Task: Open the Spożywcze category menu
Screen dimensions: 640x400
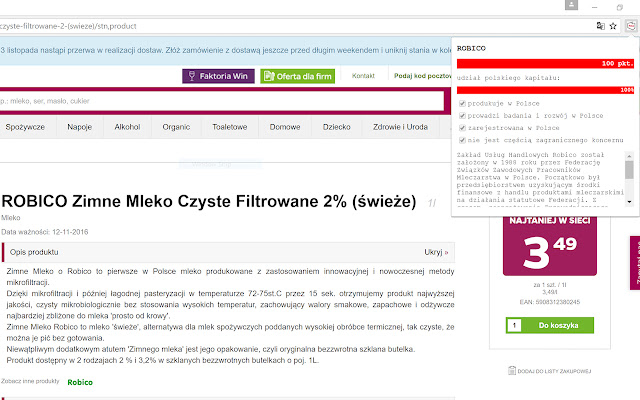Action: [x=25, y=127]
